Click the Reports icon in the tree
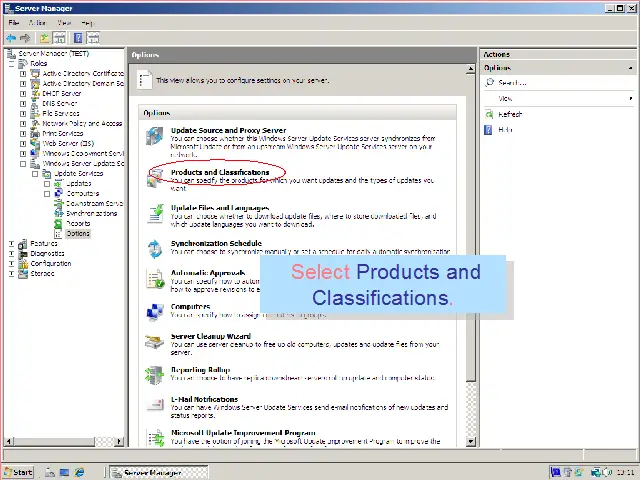The image size is (640, 480). tap(58, 224)
